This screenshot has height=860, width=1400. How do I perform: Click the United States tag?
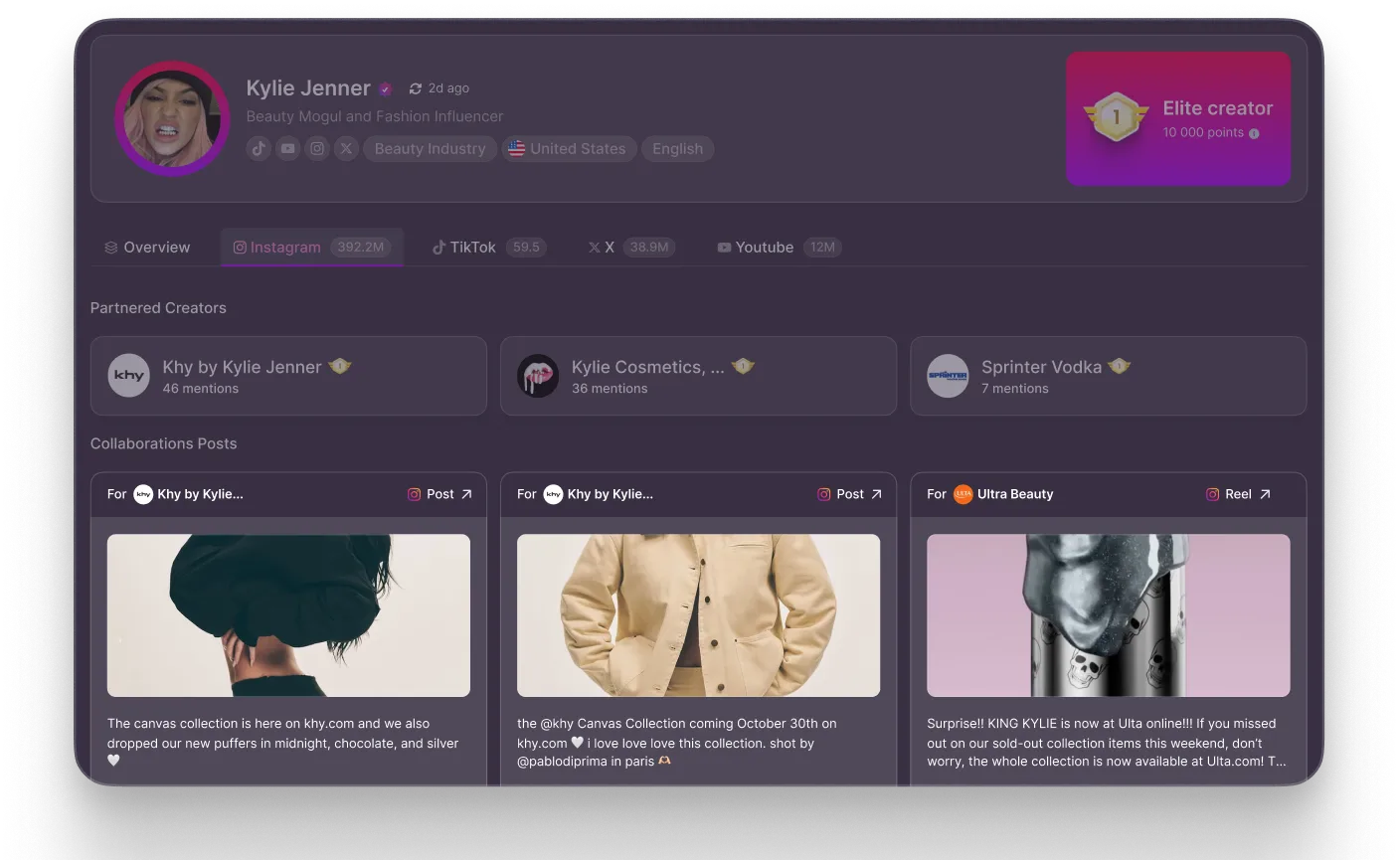pos(569,149)
